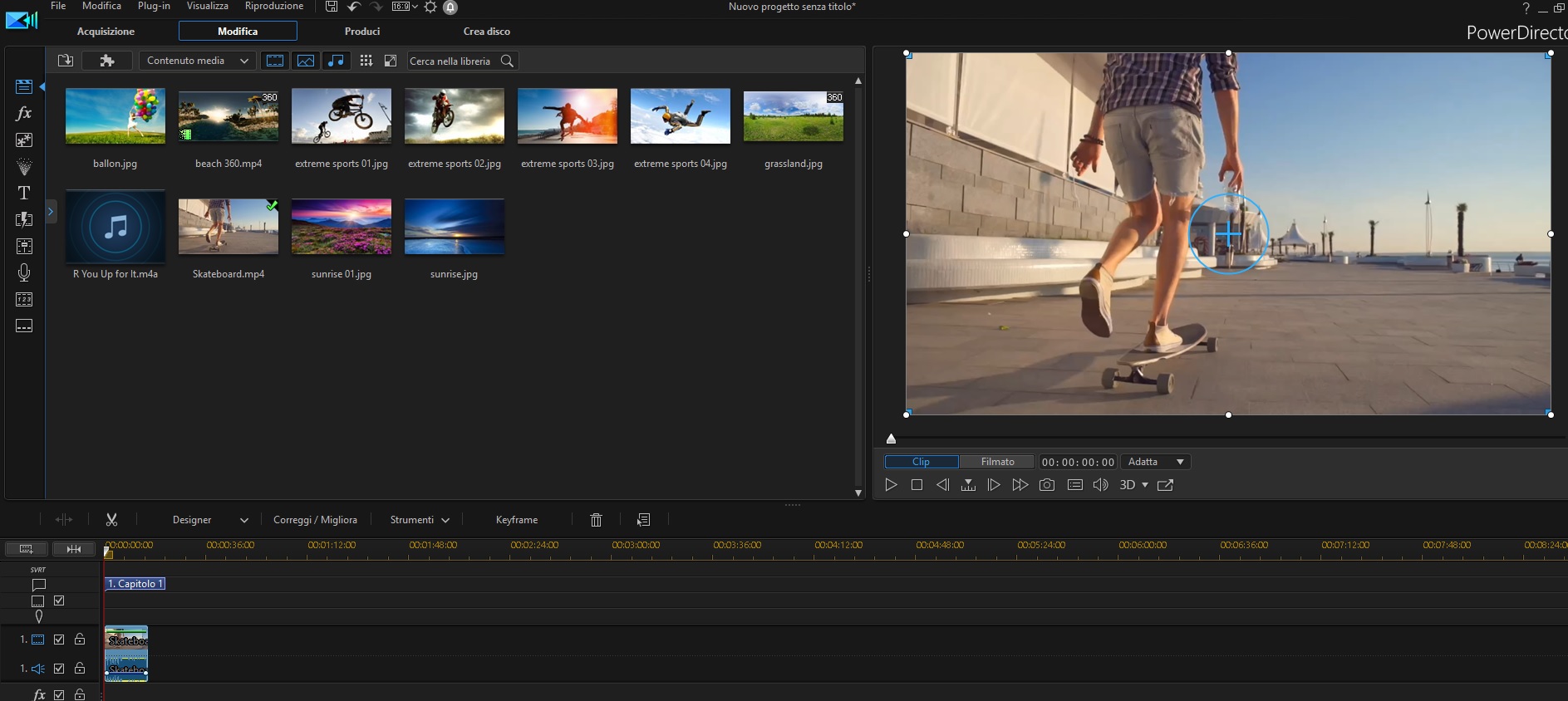The width and height of the screenshot is (1568, 701).
Task: Click the Keyframe button
Action: click(x=517, y=520)
